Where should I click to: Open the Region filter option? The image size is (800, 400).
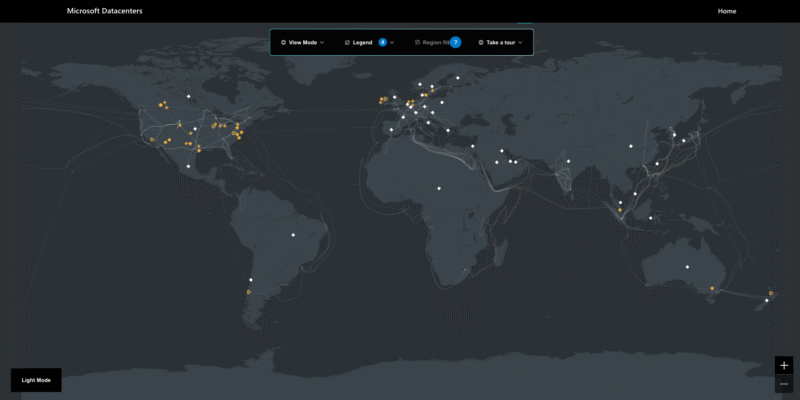[x=432, y=42]
